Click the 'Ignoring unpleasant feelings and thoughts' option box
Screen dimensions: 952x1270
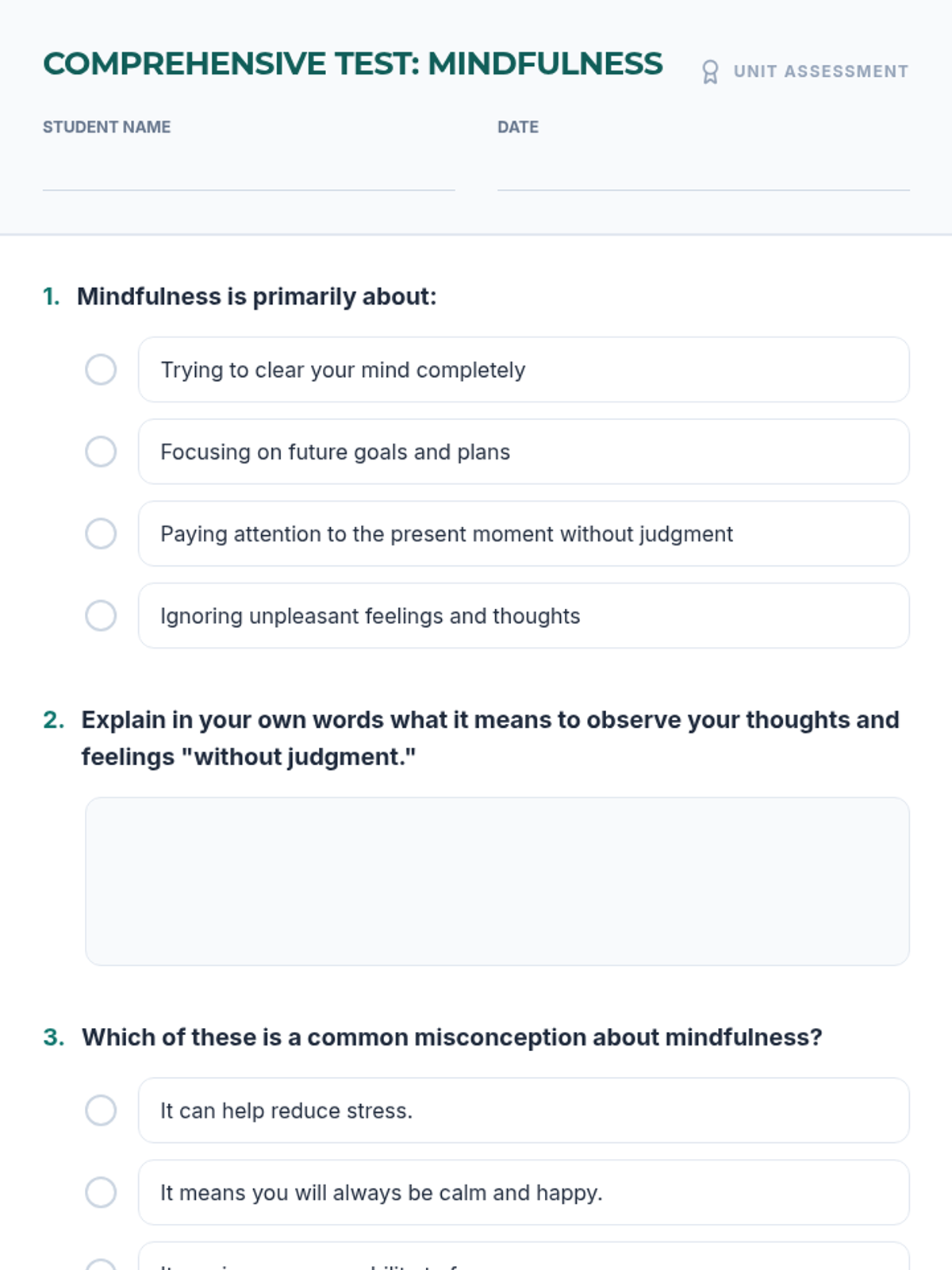tap(524, 616)
